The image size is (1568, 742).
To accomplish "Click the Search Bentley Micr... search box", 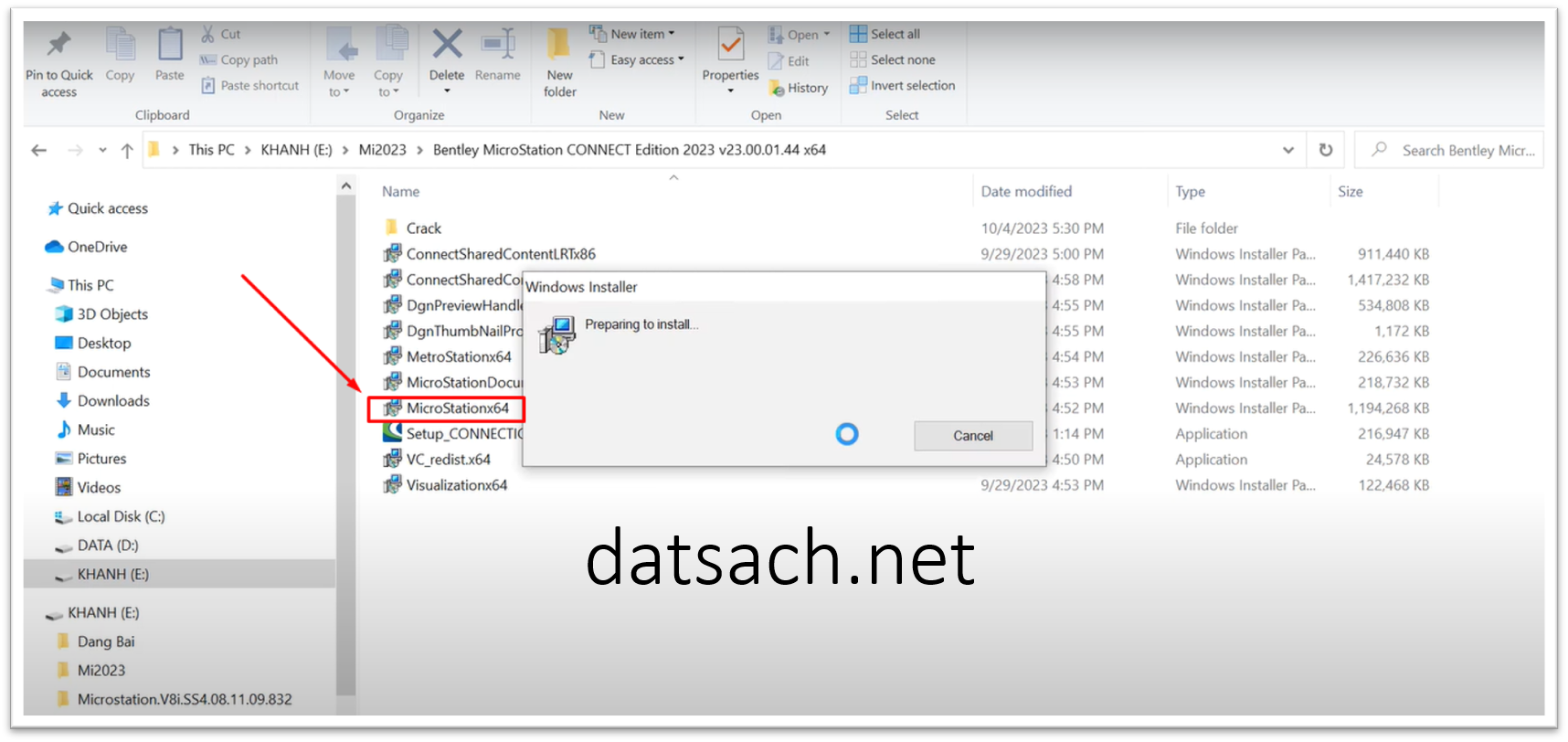I will coord(1450,150).
